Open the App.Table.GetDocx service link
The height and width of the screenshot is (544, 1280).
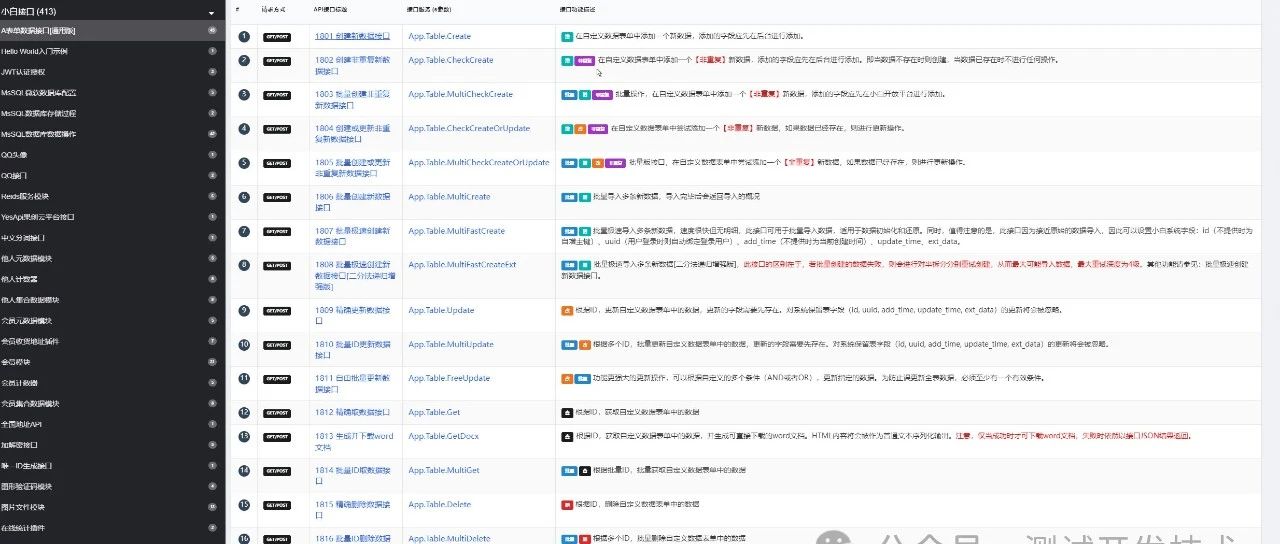[443, 436]
